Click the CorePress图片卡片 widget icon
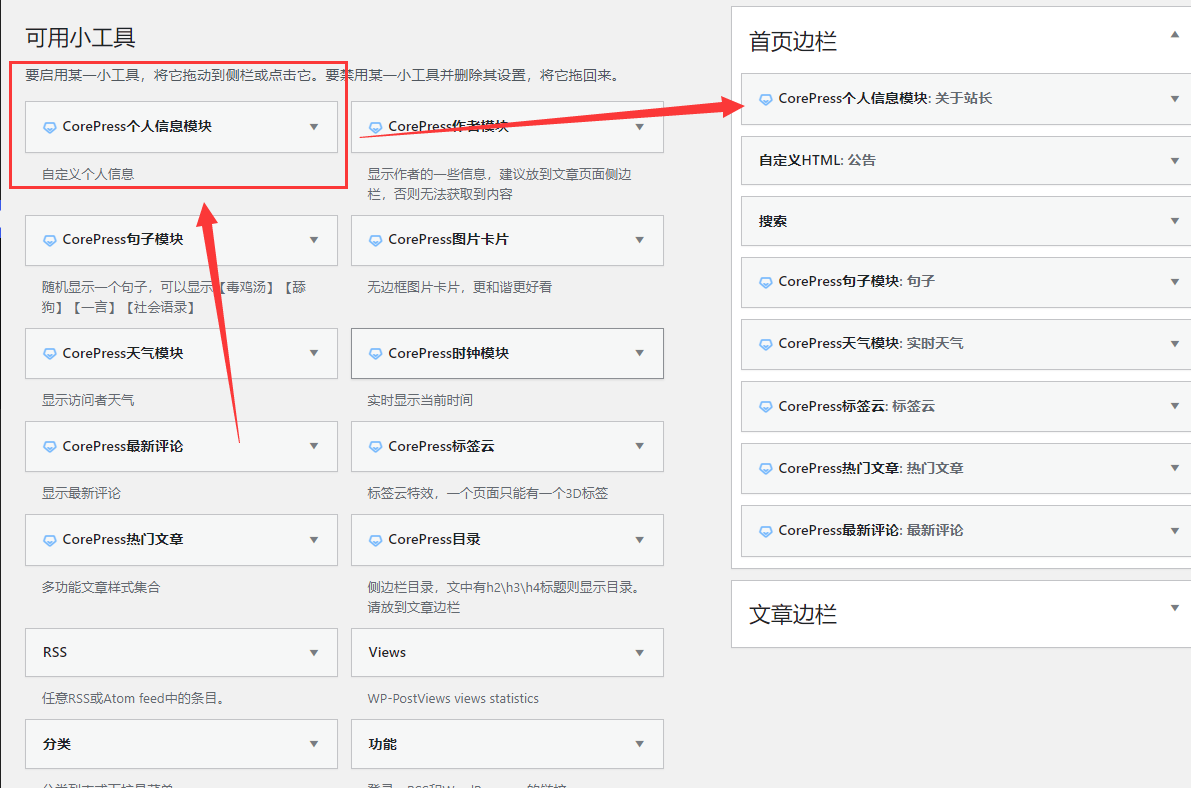Image resolution: width=1191 pixels, height=788 pixels. (x=375, y=240)
